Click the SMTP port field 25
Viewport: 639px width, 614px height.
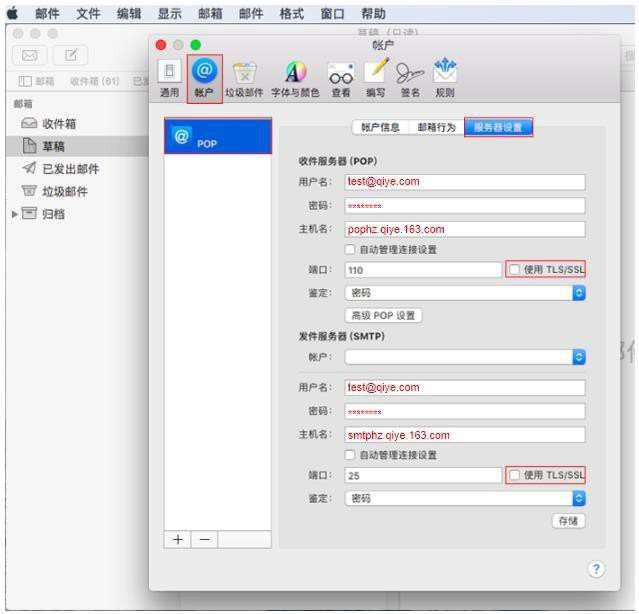pyautogui.click(x=423, y=475)
